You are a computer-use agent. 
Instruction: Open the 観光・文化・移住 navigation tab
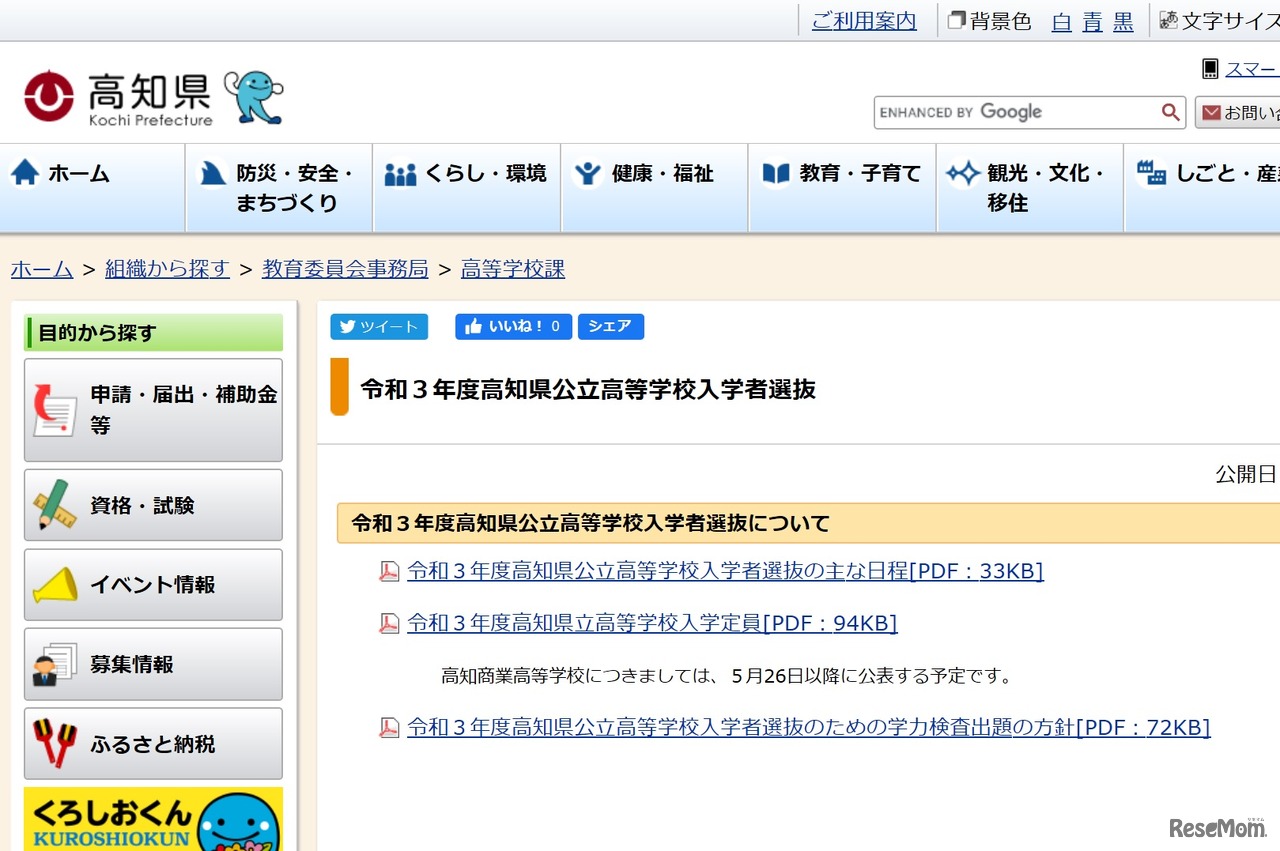pos(1030,188)
